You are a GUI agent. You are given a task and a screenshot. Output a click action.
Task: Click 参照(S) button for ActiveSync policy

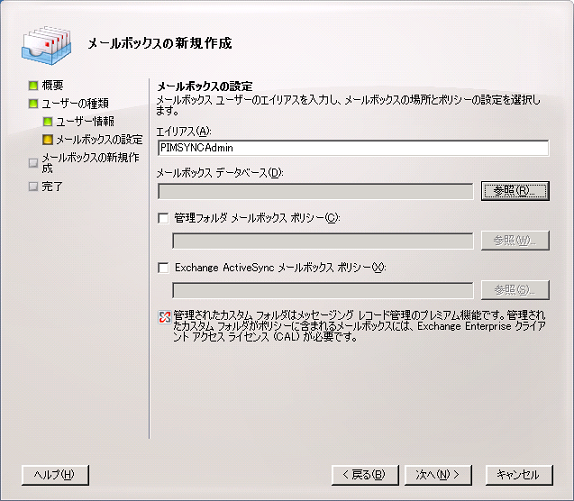515,290
